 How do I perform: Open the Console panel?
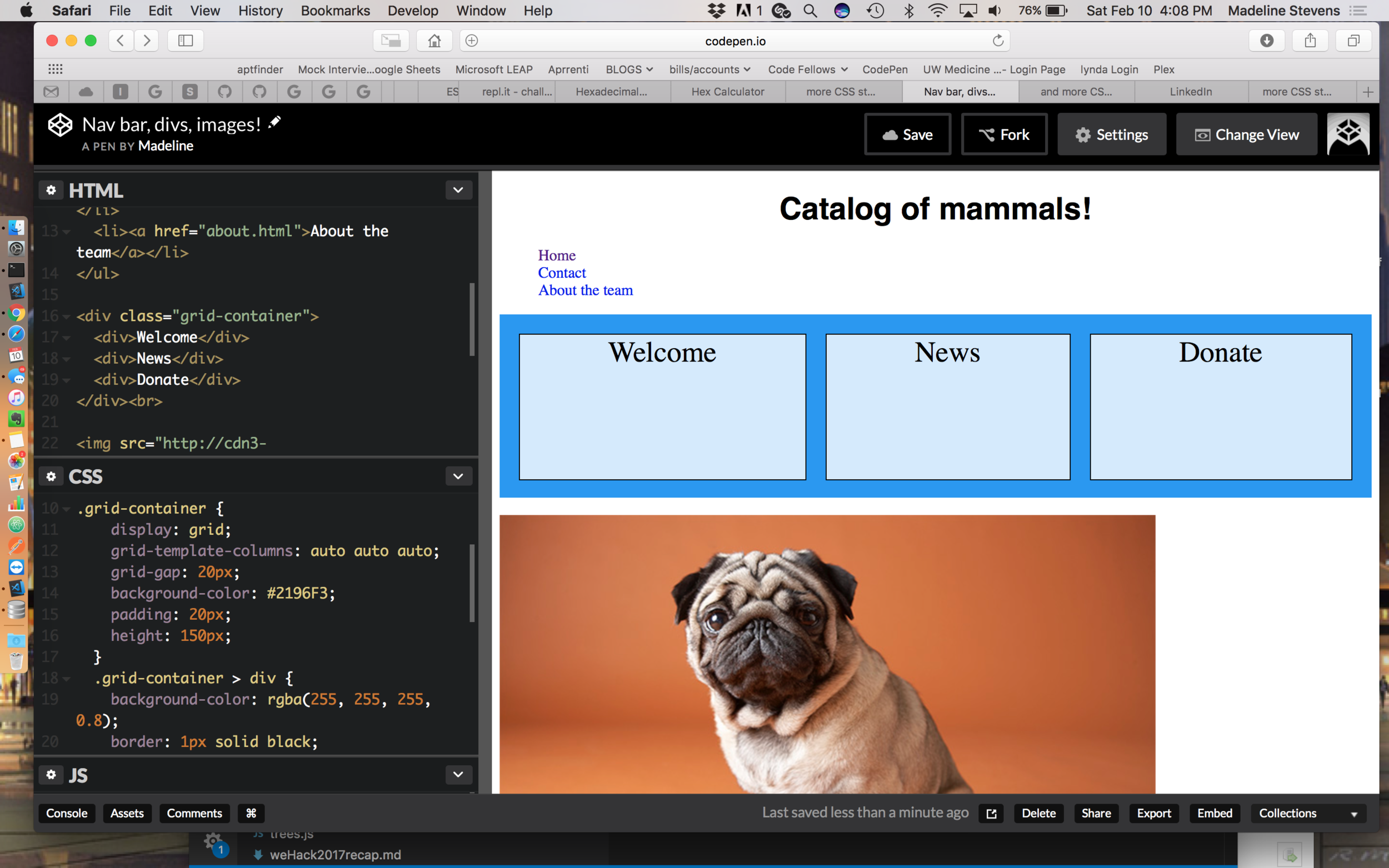67,814
